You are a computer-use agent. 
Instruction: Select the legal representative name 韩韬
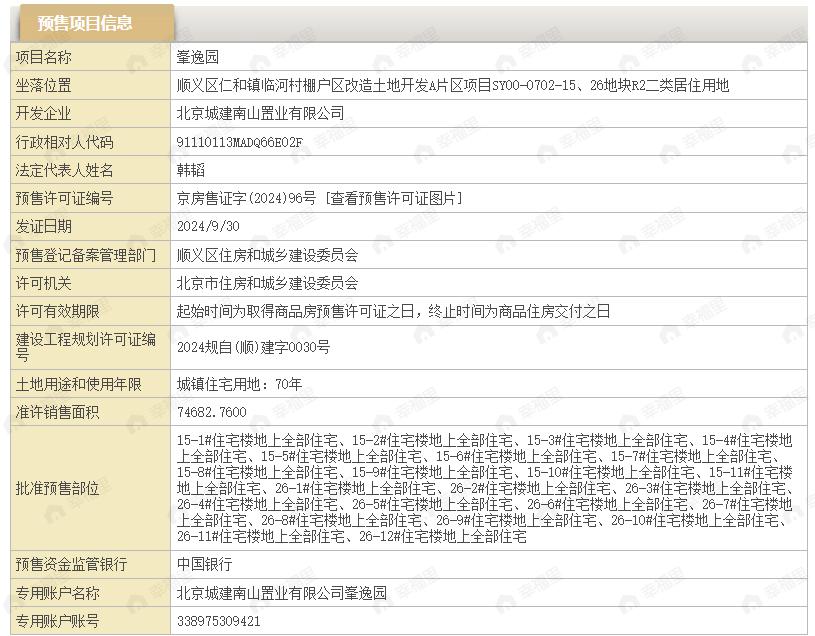191,171
